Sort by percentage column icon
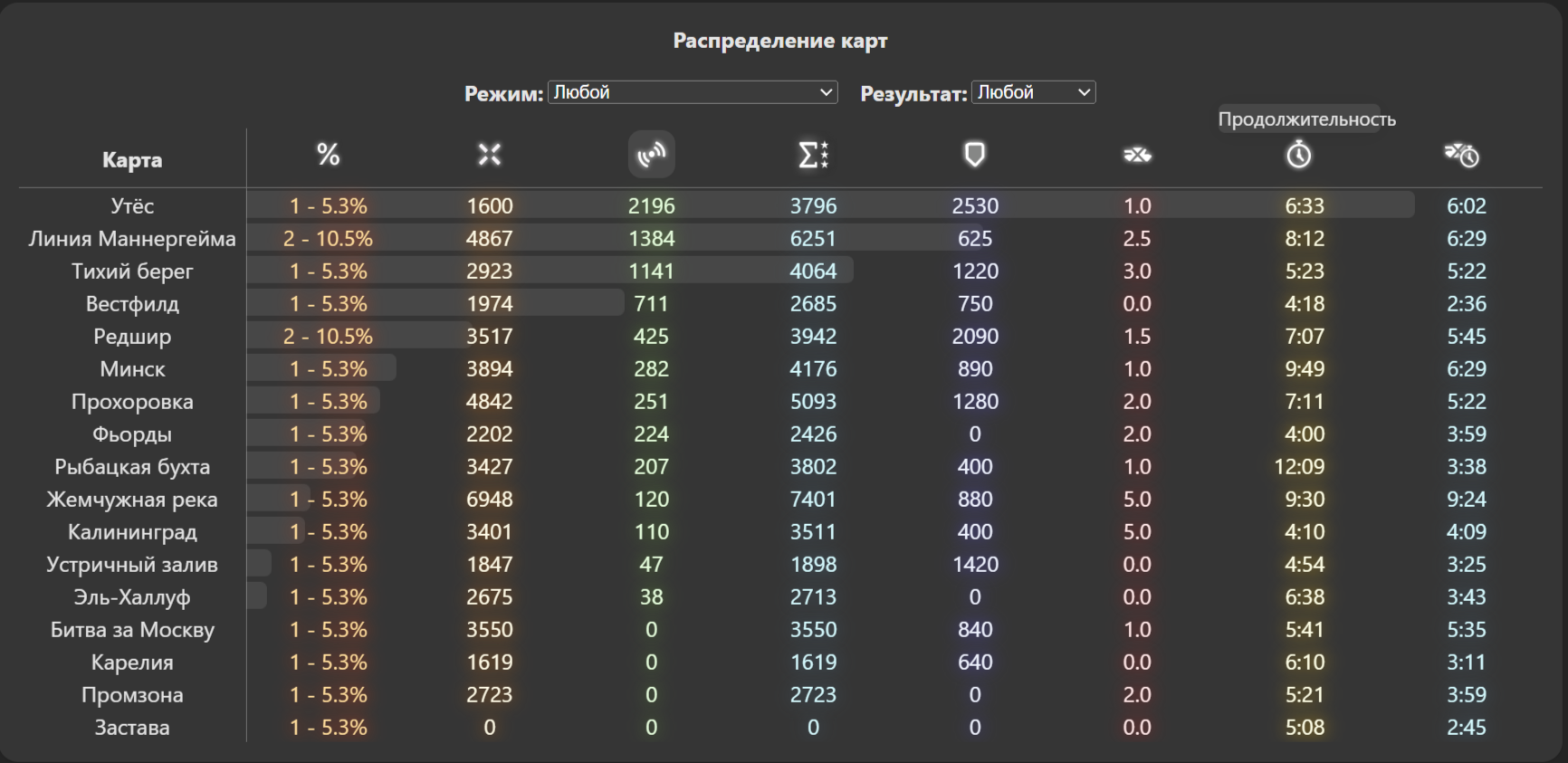This screenshot has width=1568, height=763. click(x=328, y=155)
